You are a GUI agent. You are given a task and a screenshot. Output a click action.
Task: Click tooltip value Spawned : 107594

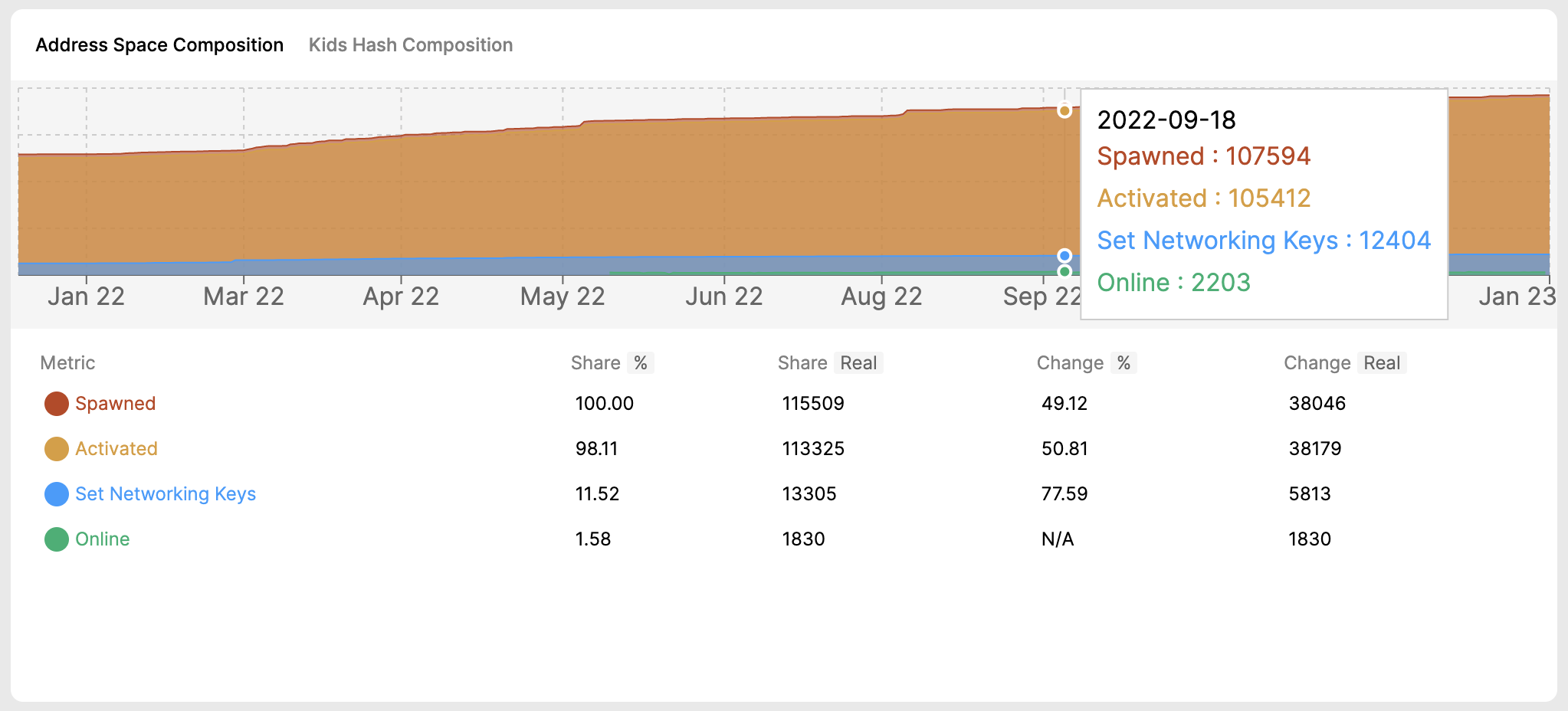(1204, 156)
